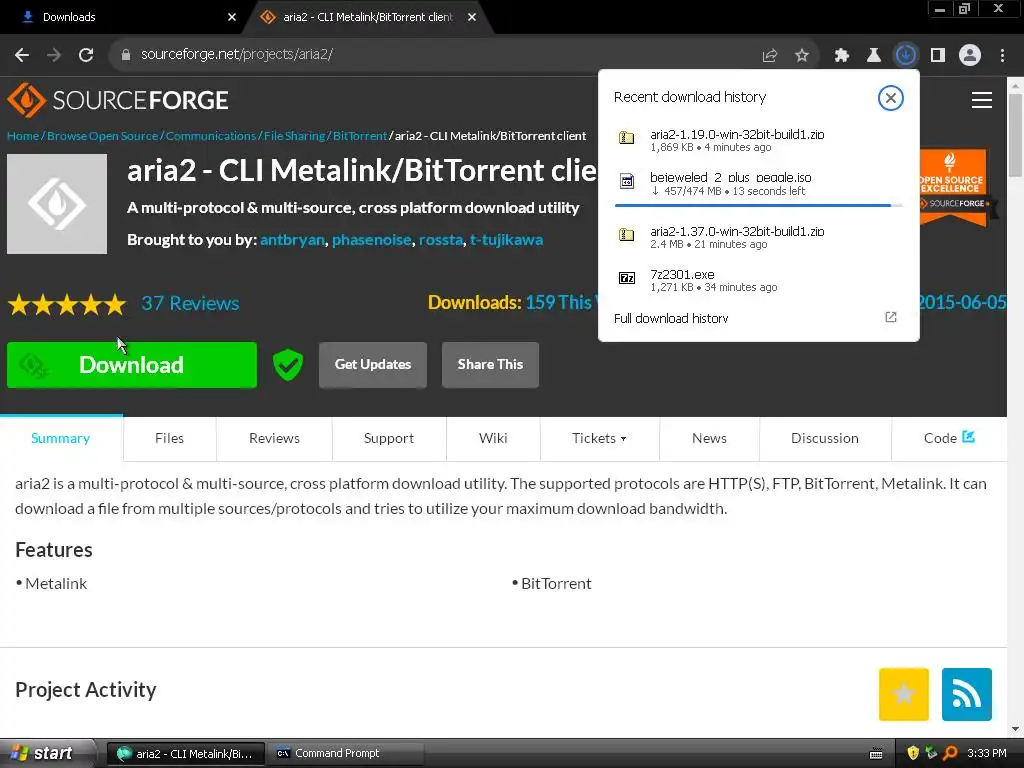
Task: Open aria2-1.37.0-win-32bit-build1.zip download entry
Action: [758, 237]
